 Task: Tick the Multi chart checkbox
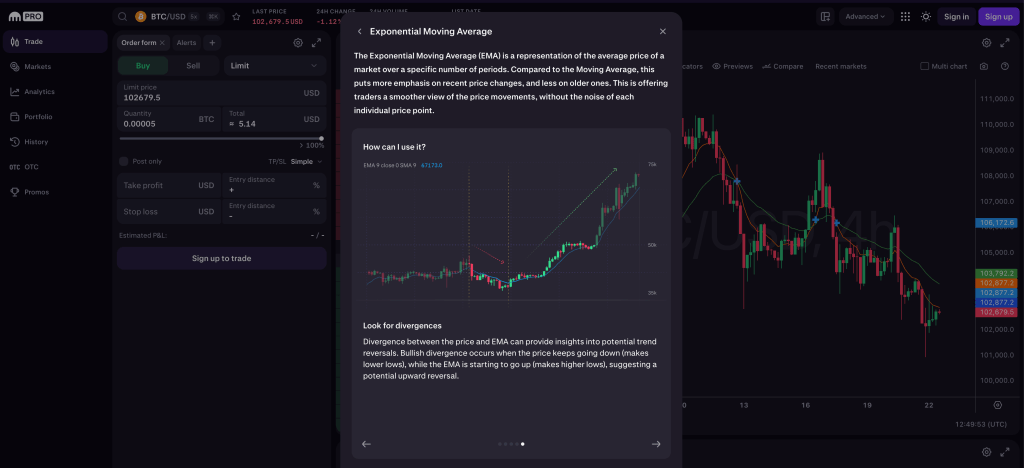pos(925,66)
